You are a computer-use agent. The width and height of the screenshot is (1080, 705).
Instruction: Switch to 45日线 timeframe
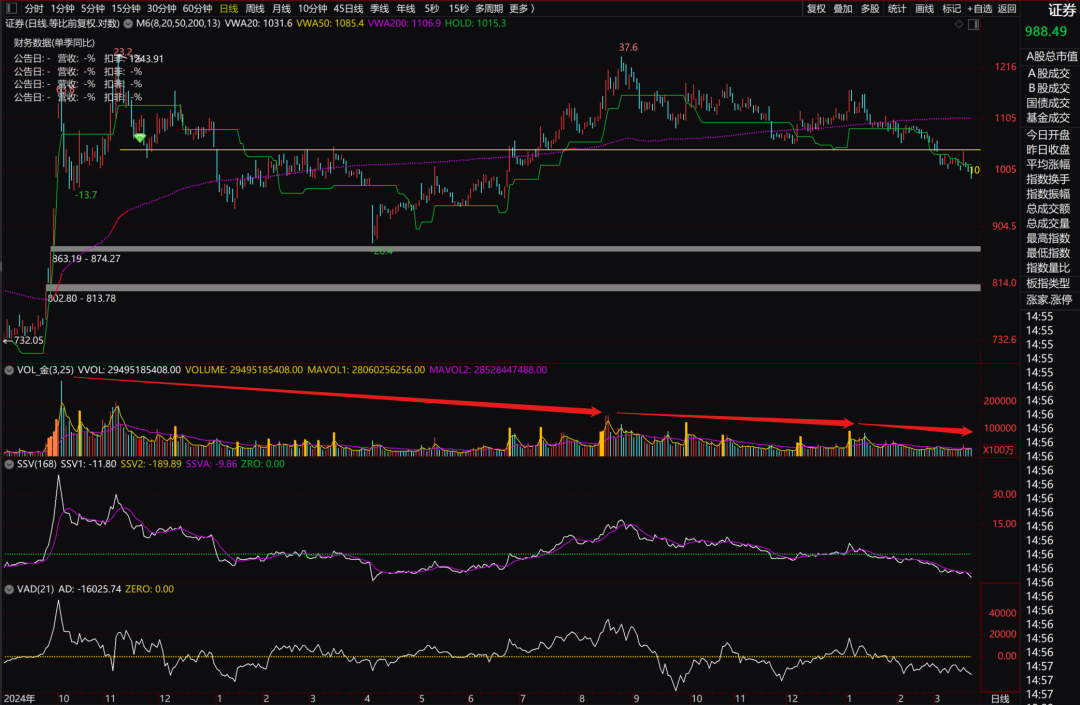(348, 9)
